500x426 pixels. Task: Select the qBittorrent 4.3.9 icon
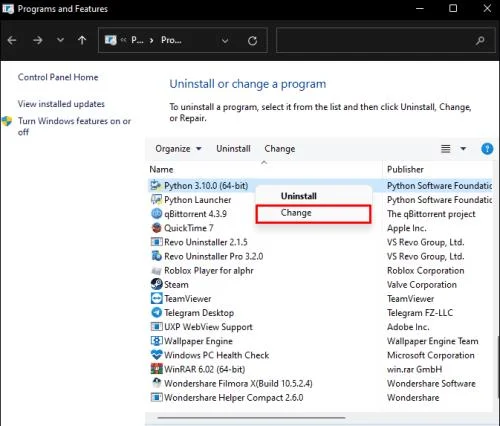pos(156,213)
